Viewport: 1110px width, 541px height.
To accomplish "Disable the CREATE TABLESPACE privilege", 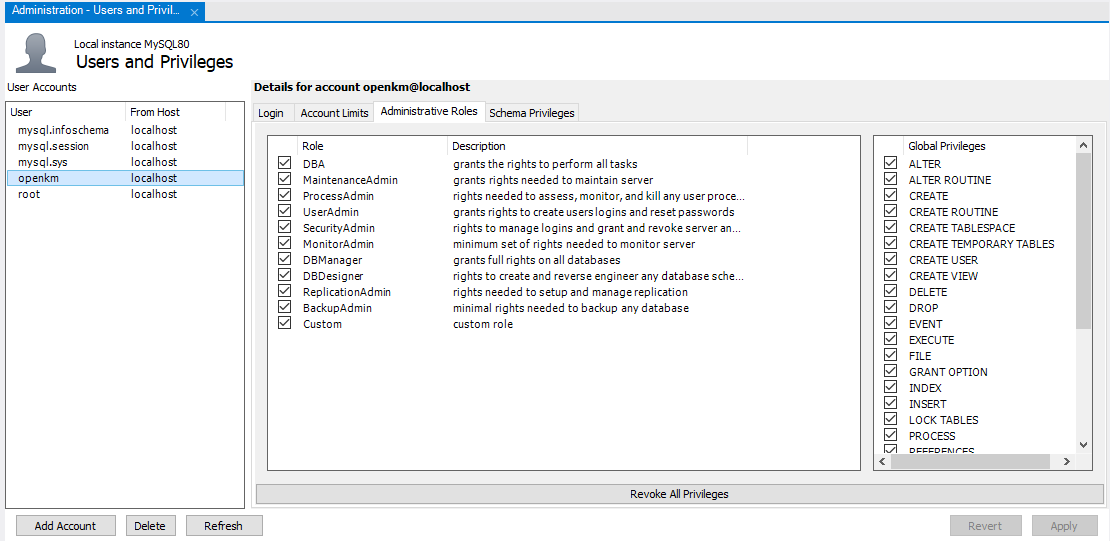I will (891, 228).
